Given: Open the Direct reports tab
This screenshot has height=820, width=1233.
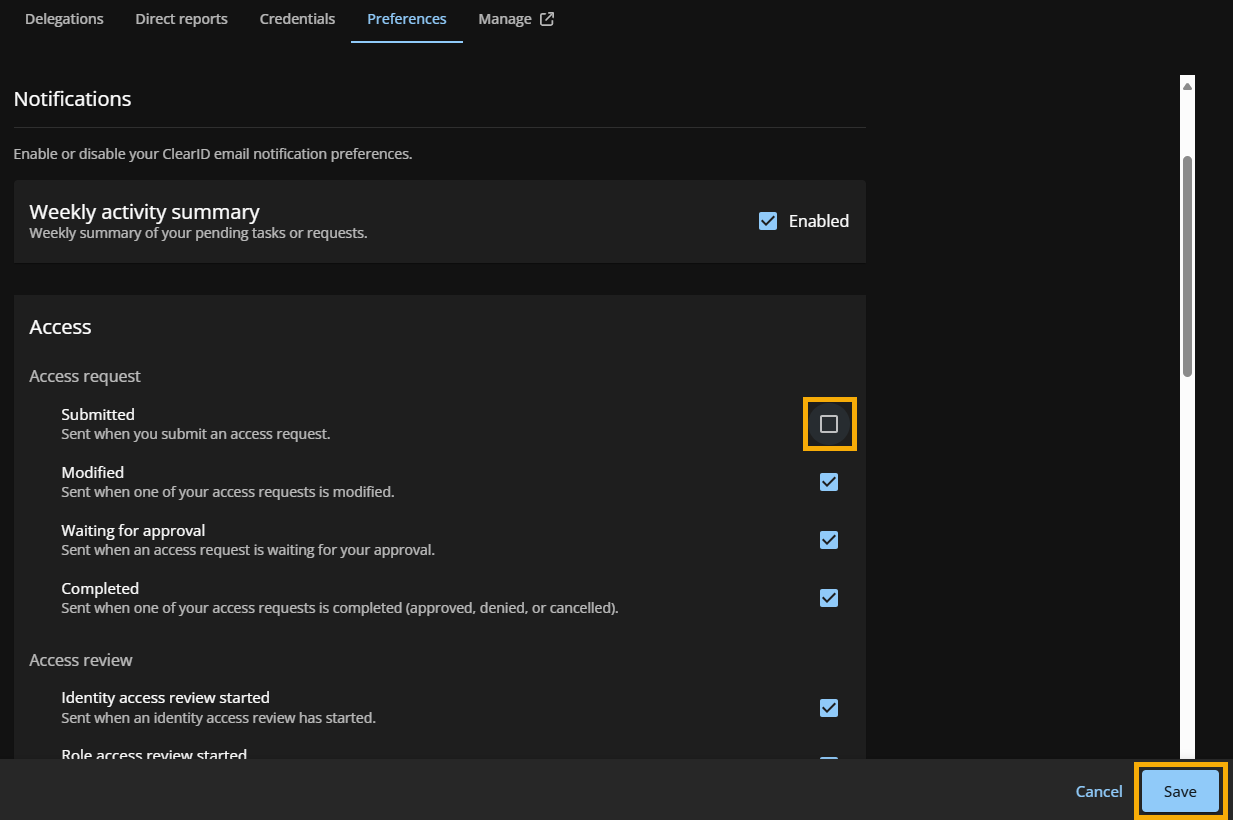Looking at the screenshot, I should pos(181,18).
